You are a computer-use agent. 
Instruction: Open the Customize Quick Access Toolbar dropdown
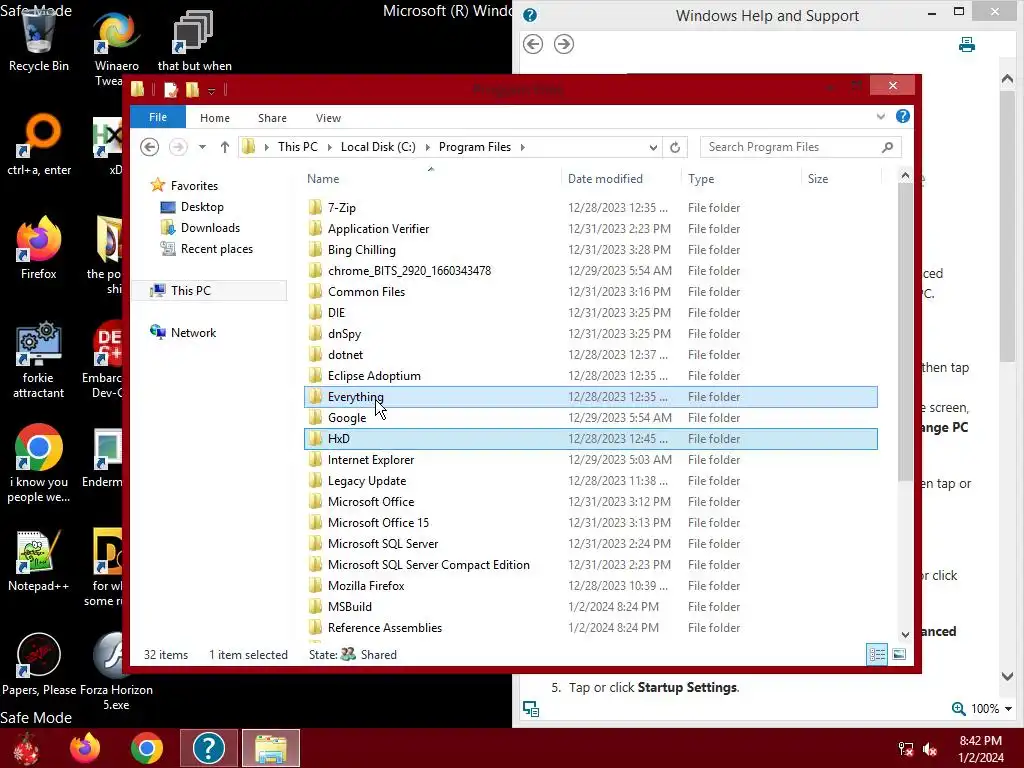coord(212,90)
